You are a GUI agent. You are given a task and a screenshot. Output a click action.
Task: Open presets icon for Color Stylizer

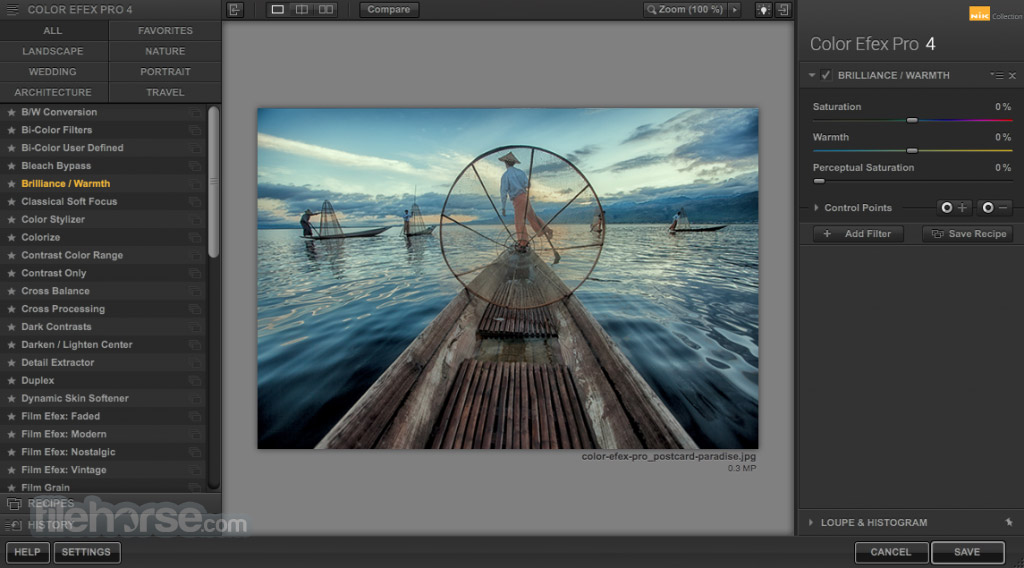pos(195,219)
